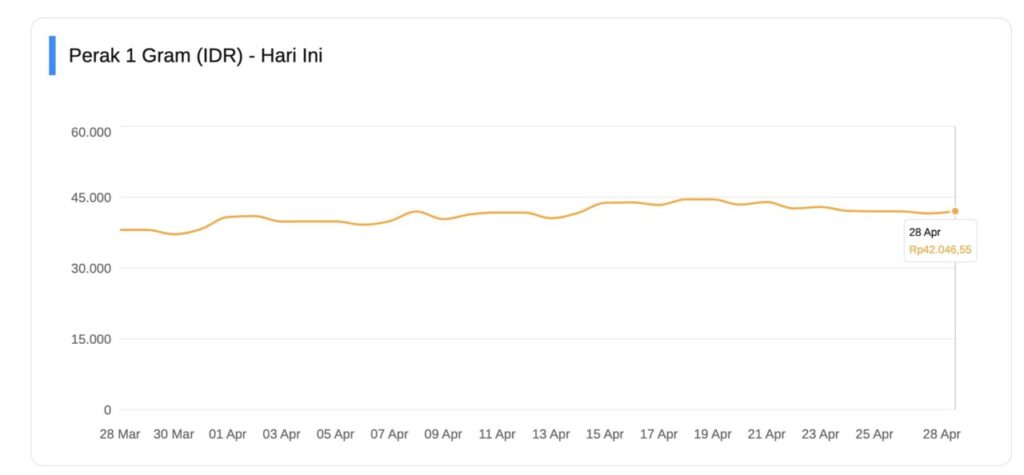Click the orange data point marker on the line

pos(955,211)
